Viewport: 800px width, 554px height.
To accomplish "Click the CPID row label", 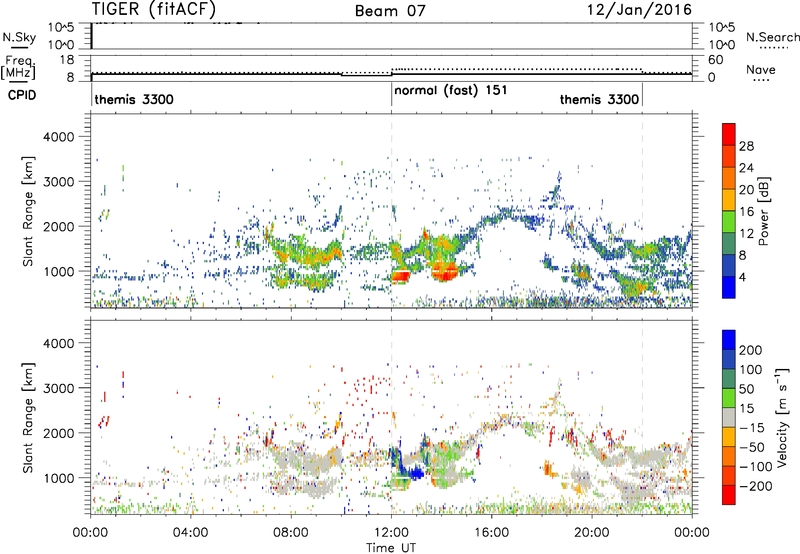I will [22, 95].
